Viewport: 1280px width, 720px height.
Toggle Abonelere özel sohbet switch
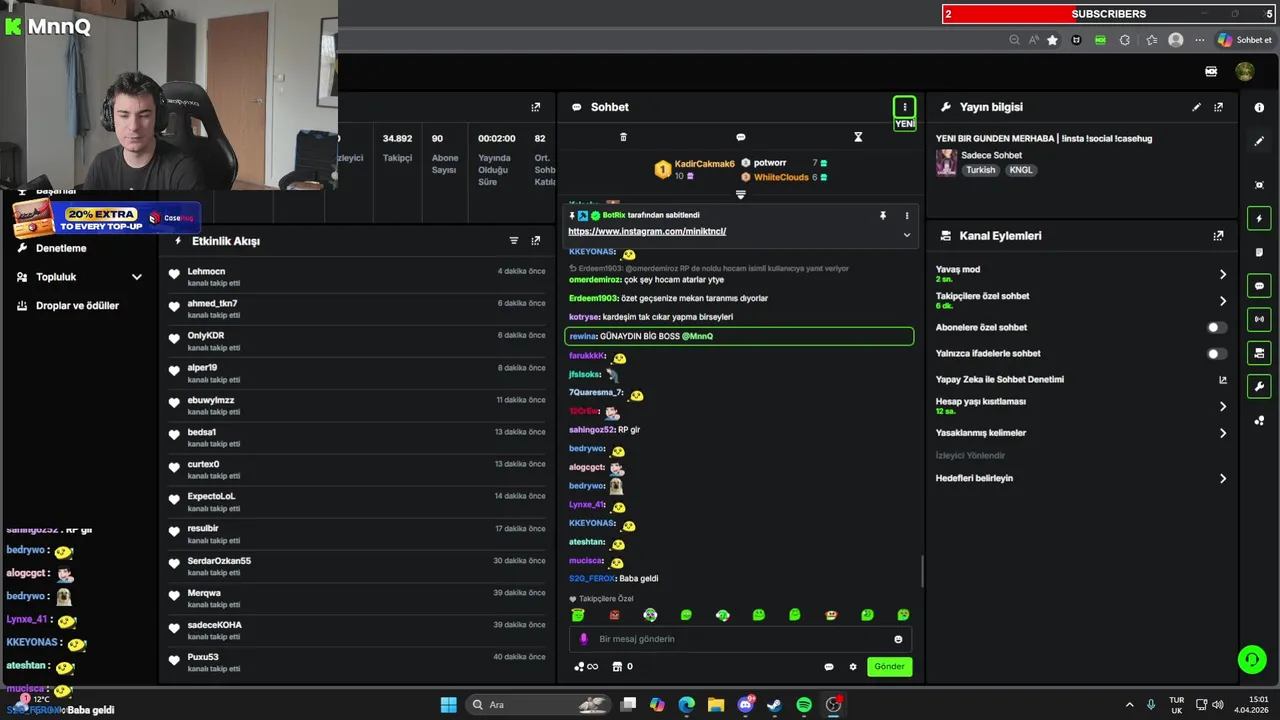click(x=1216, y=327)
